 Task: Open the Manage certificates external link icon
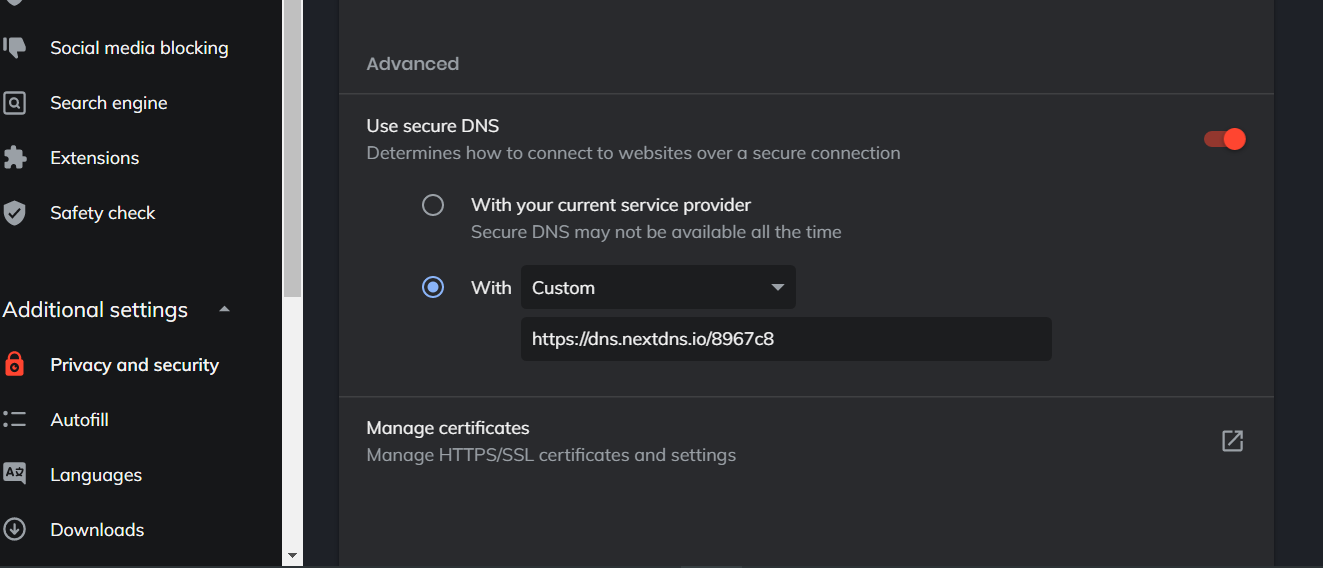coord(1232,441)
